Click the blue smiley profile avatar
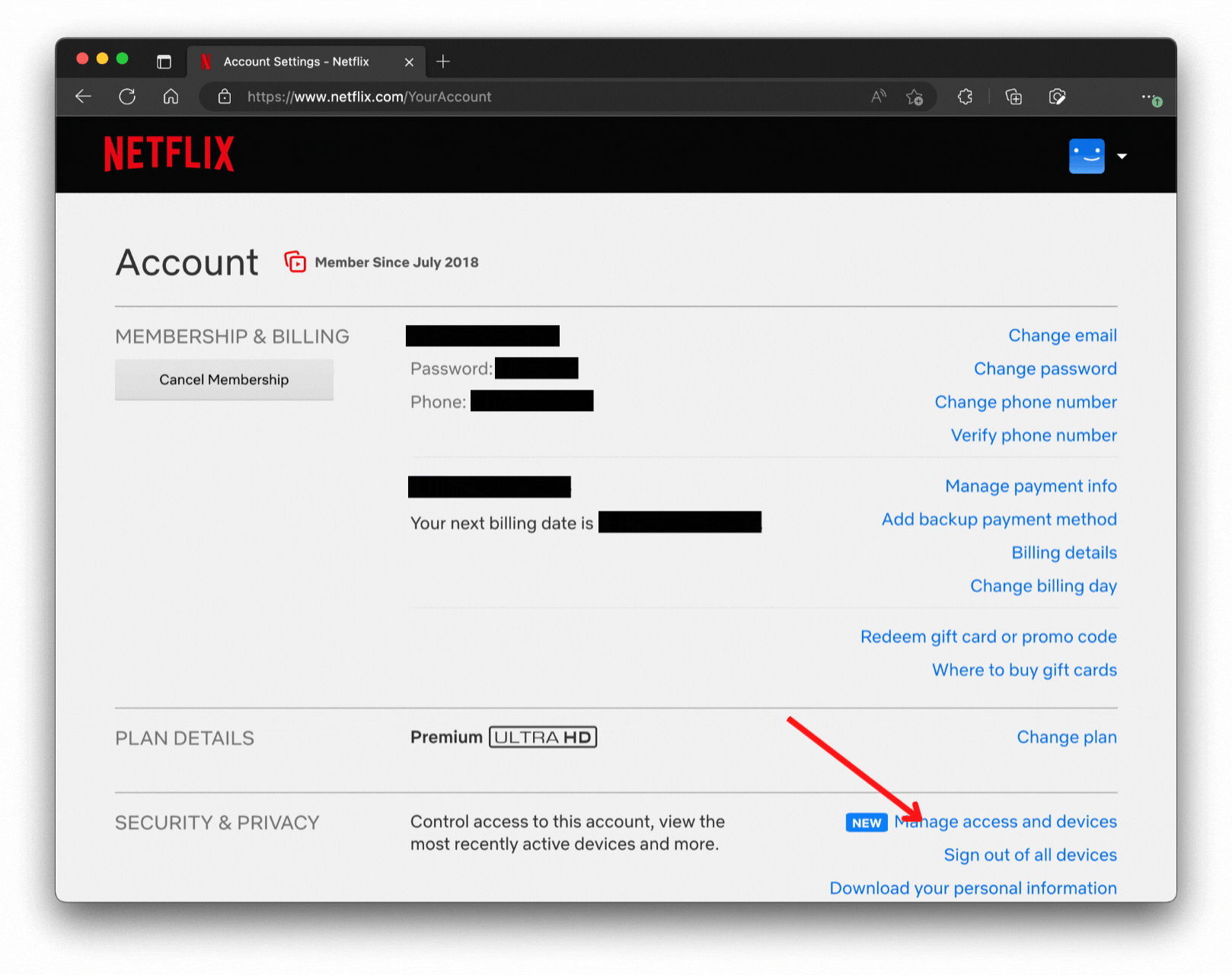1232x975 pixels. (x=1087, y=156)
